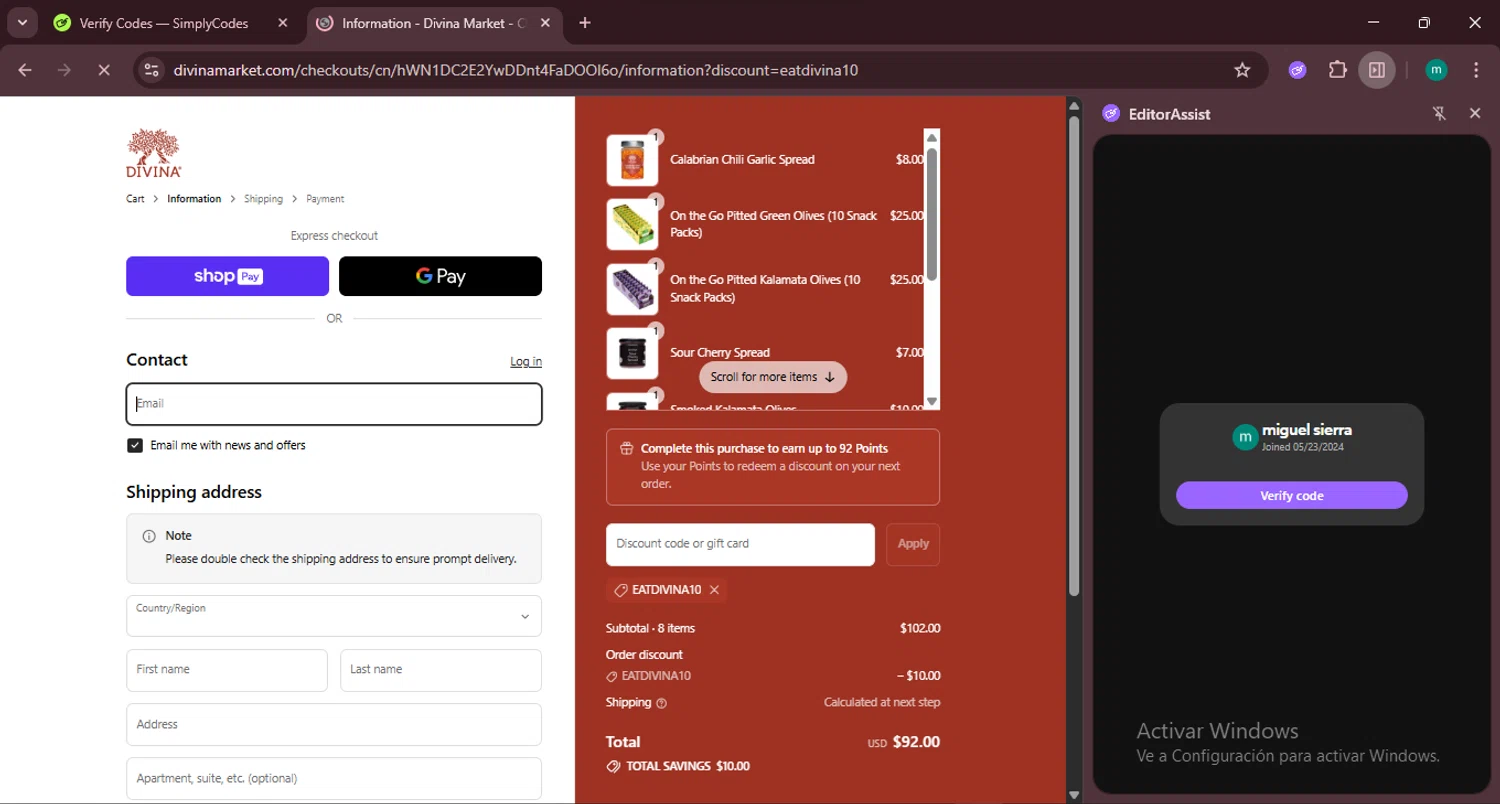Image resolution: width=1500 pixels, height=804 pixels.
Task: Focus the Email input field
Action: pos(334,404)
